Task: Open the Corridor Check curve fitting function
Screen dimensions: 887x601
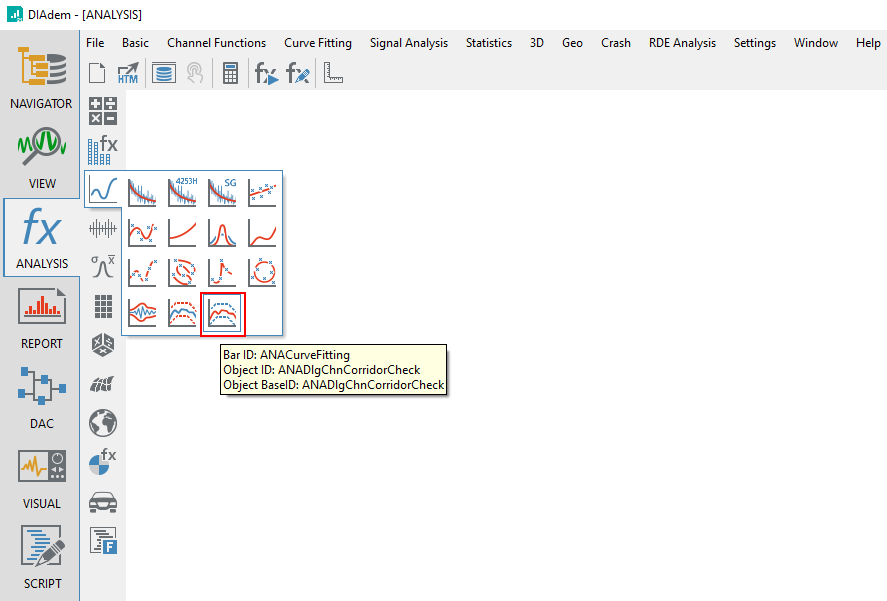Action: click(223, 314)
